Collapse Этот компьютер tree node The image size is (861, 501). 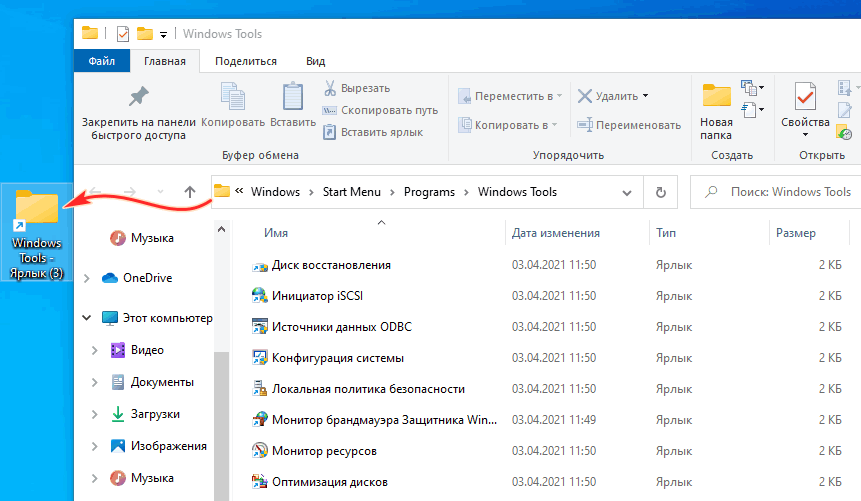point(86,318)
